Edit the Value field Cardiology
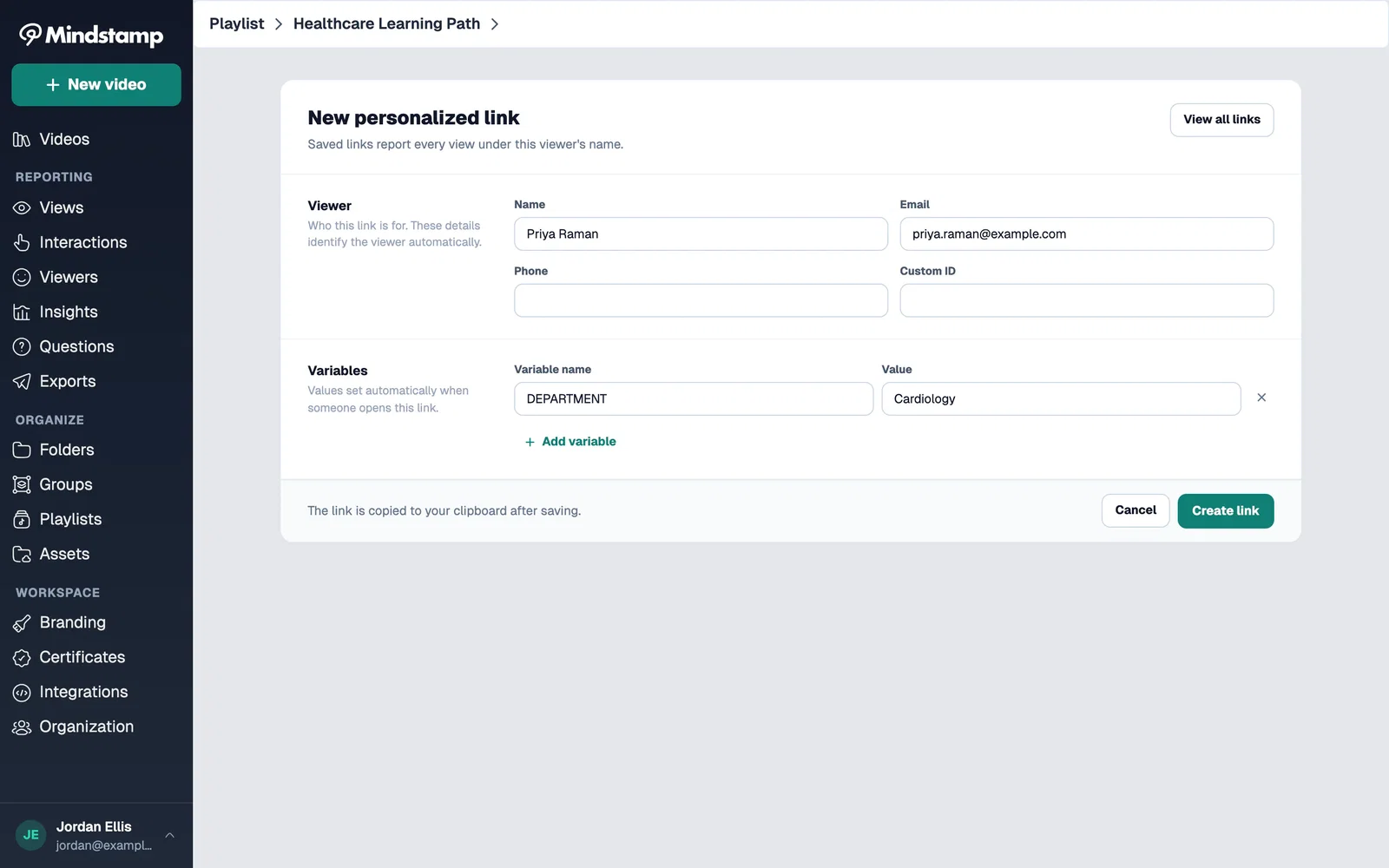Screen dimensions: 1389x868 1061,399
